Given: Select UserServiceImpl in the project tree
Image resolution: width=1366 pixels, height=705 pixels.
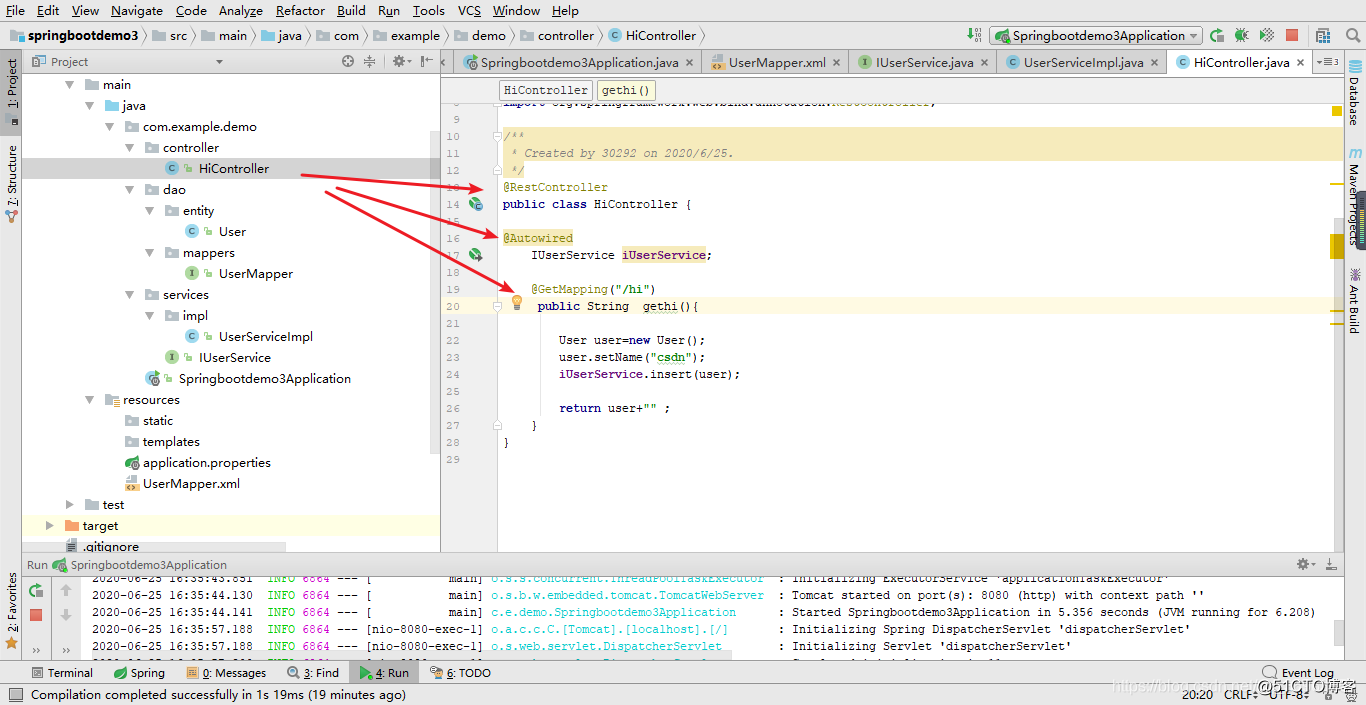Looking at the screenshot, I should coord(266,337).
